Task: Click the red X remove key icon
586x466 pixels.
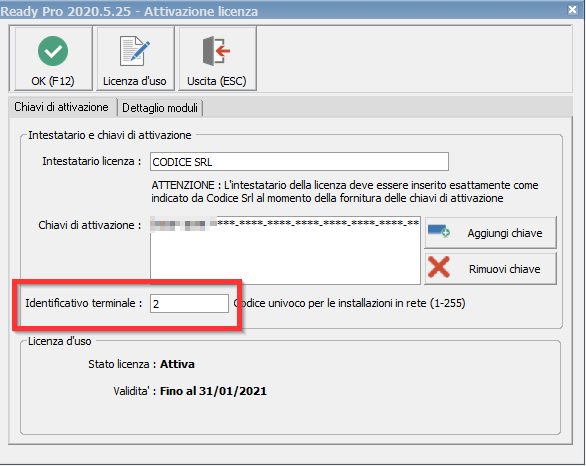Action: [439, 267]
